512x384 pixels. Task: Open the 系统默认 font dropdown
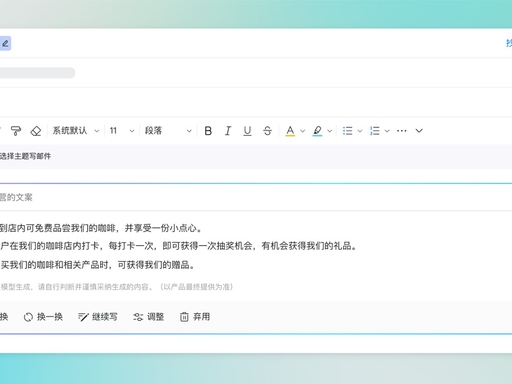click(x=76, y=131)
